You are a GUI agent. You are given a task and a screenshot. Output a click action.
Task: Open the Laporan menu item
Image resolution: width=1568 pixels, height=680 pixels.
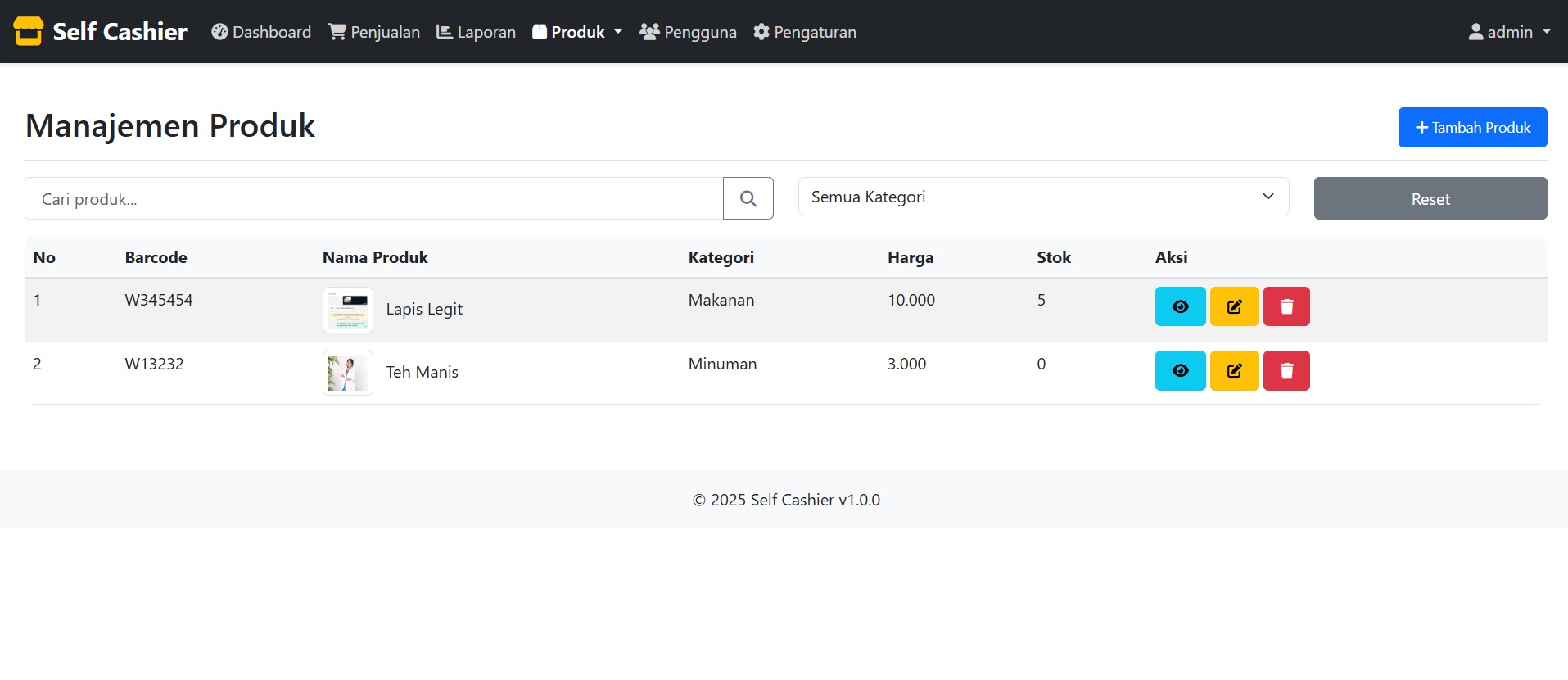tap(476, 32)
